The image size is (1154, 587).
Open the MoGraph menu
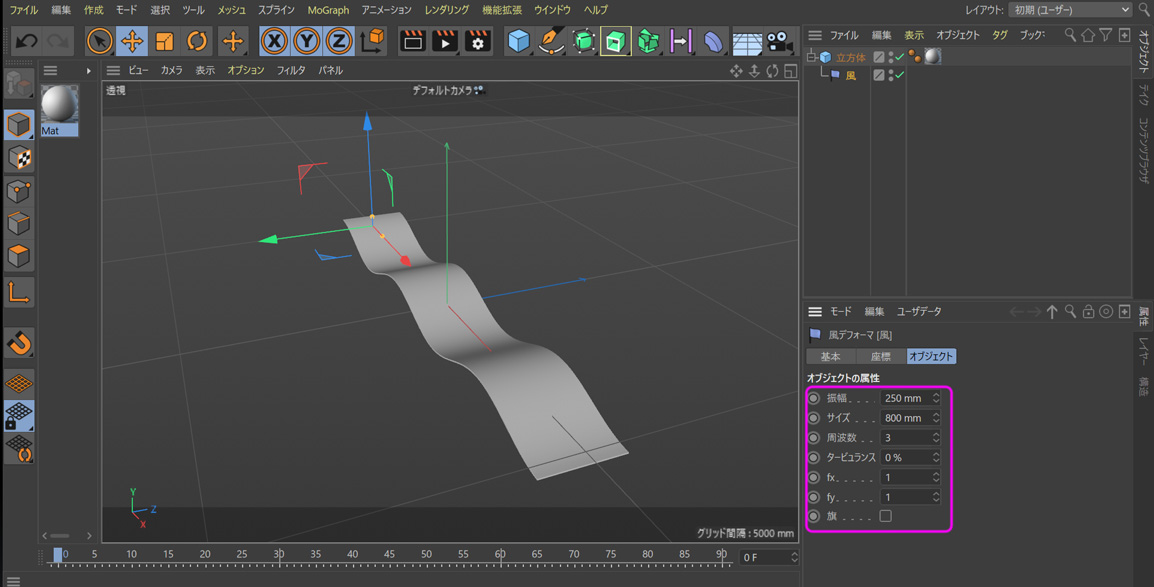tap(328, 10)
